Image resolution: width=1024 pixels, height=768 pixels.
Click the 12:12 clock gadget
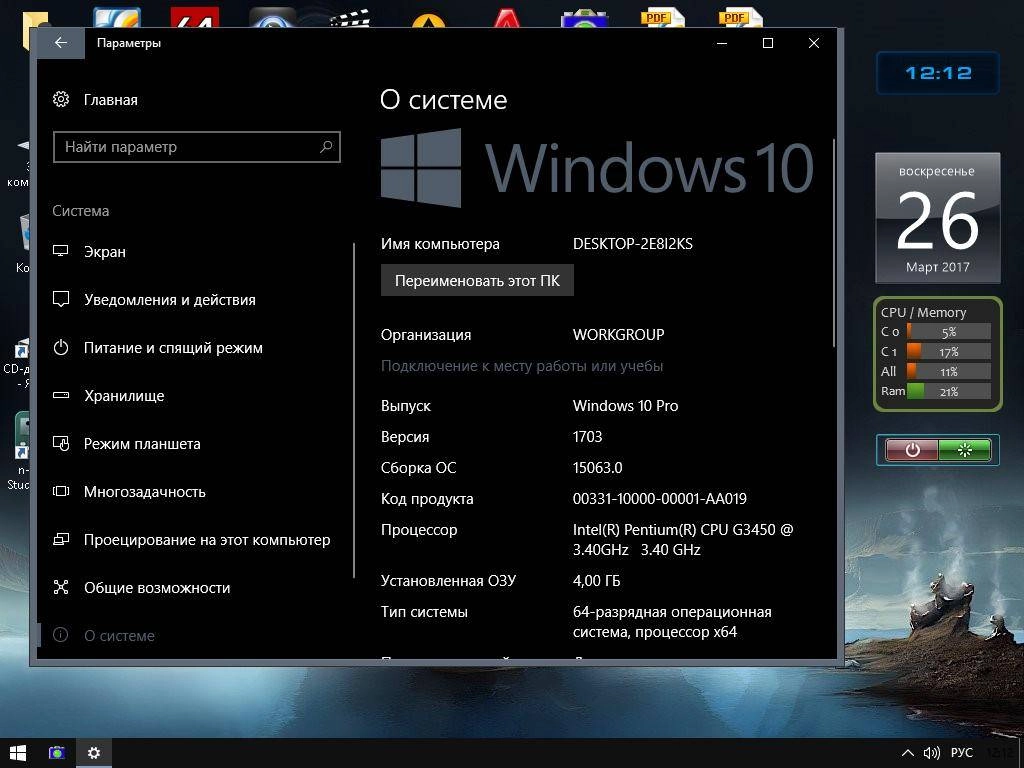pyautogui.click(x=938, y=73)
